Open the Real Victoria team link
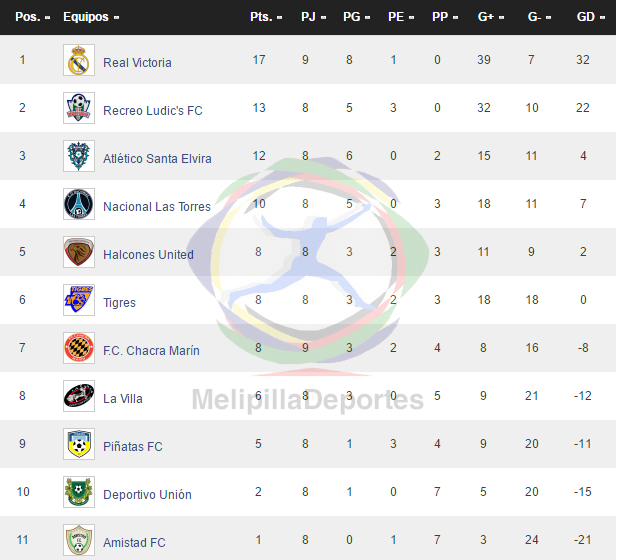617x560 pixels. pos(137,63)
